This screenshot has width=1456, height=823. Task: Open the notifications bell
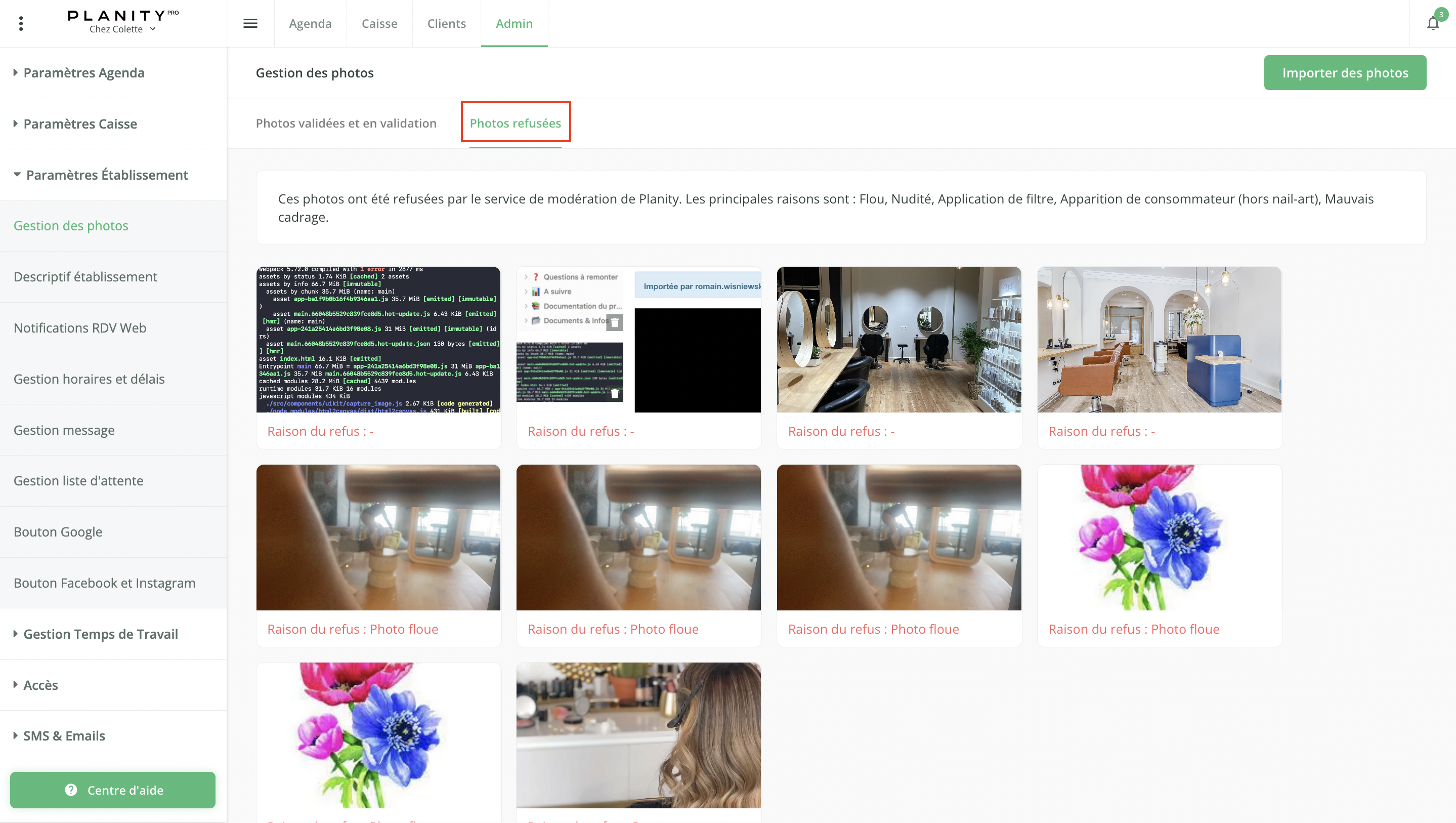point(1433,23)
